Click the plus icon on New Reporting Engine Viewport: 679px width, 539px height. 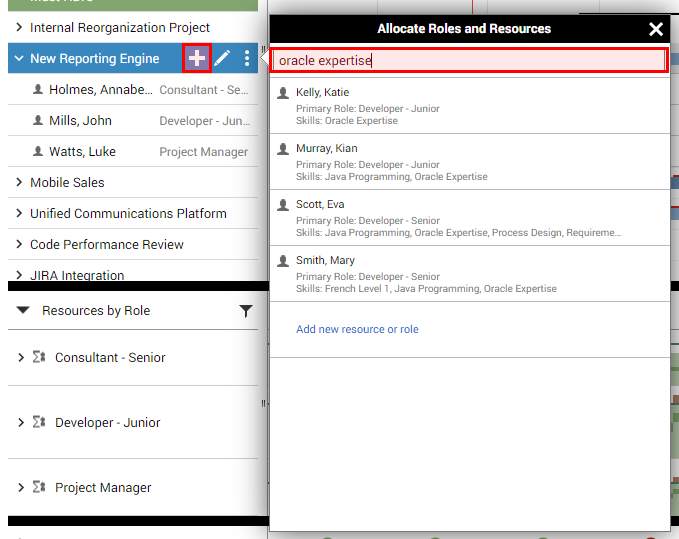tap(197, 58)
